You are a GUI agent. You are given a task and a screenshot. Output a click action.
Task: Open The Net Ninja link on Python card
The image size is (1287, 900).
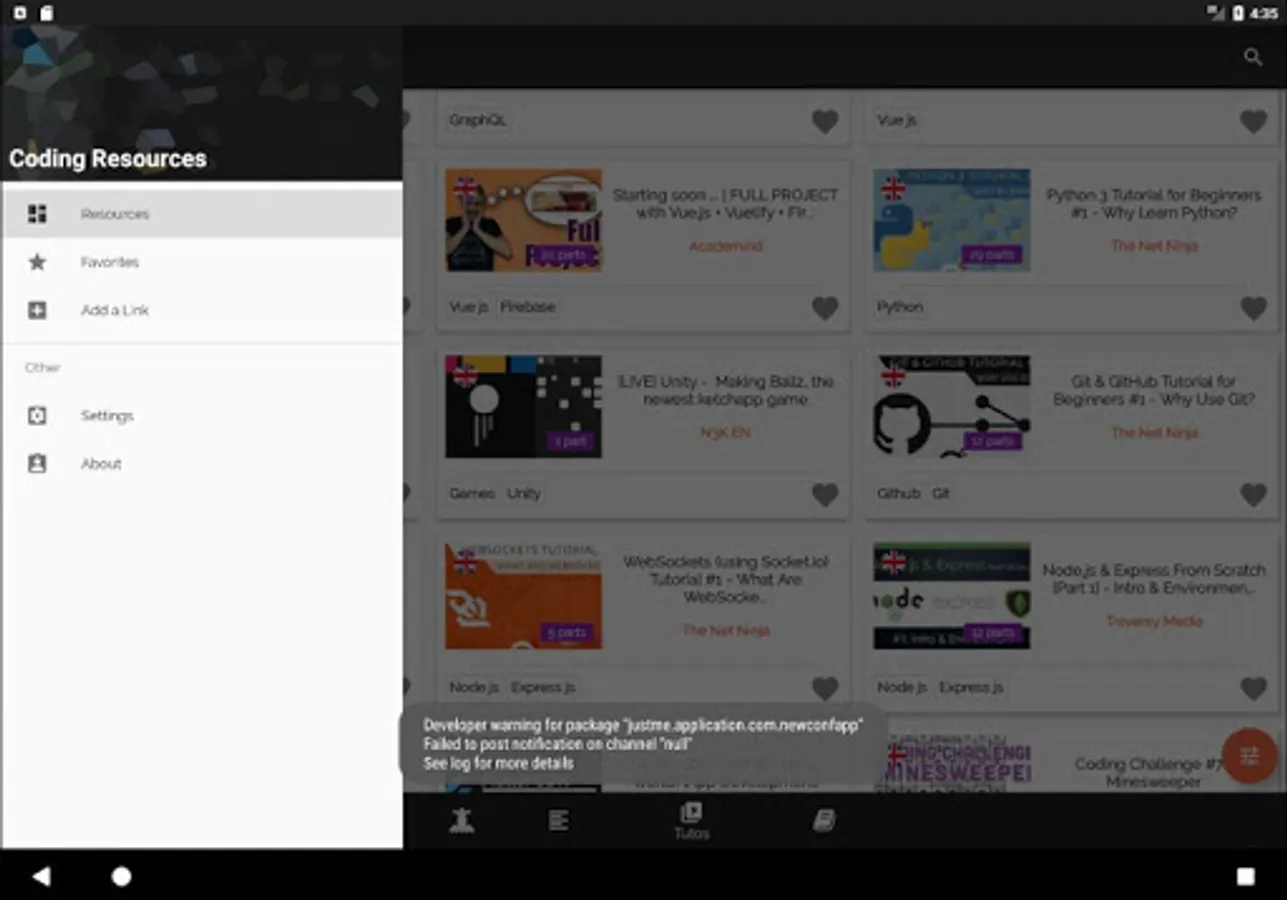pos(1154,246)
